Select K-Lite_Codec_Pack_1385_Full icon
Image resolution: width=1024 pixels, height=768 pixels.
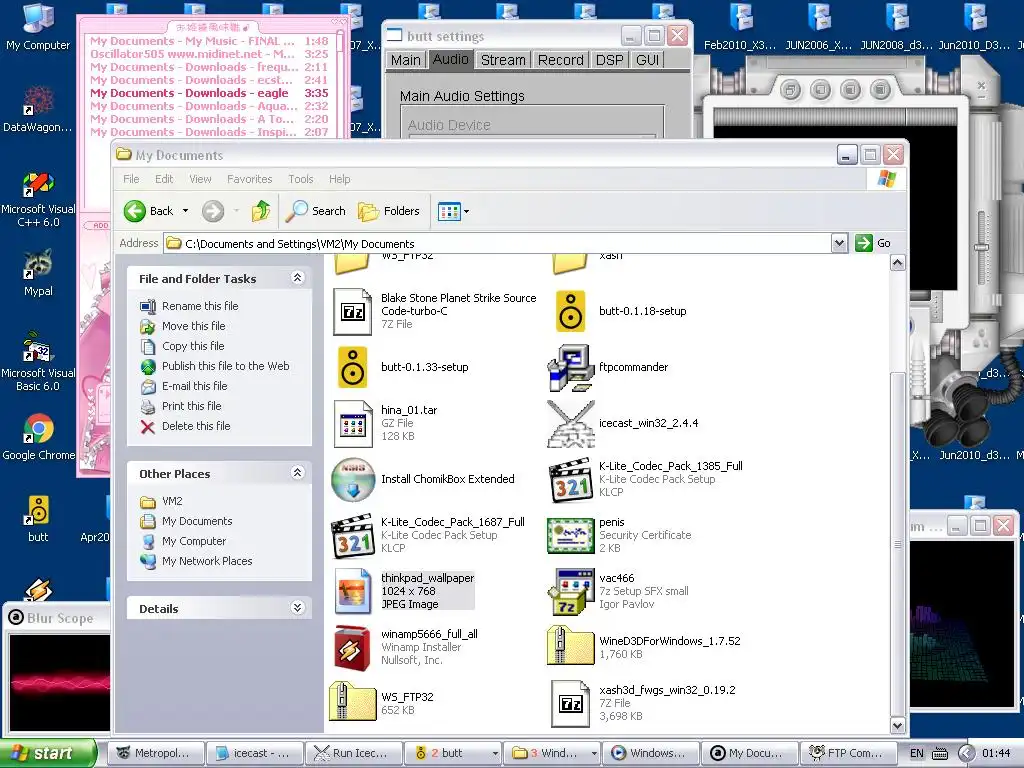pyautogui.click(x=571, y=481)
